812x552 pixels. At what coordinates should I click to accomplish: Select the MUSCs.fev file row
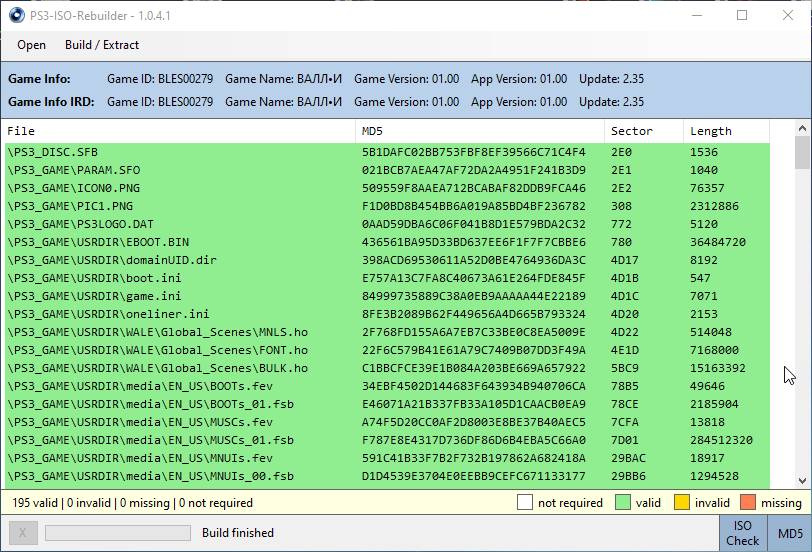click(387, 422)
